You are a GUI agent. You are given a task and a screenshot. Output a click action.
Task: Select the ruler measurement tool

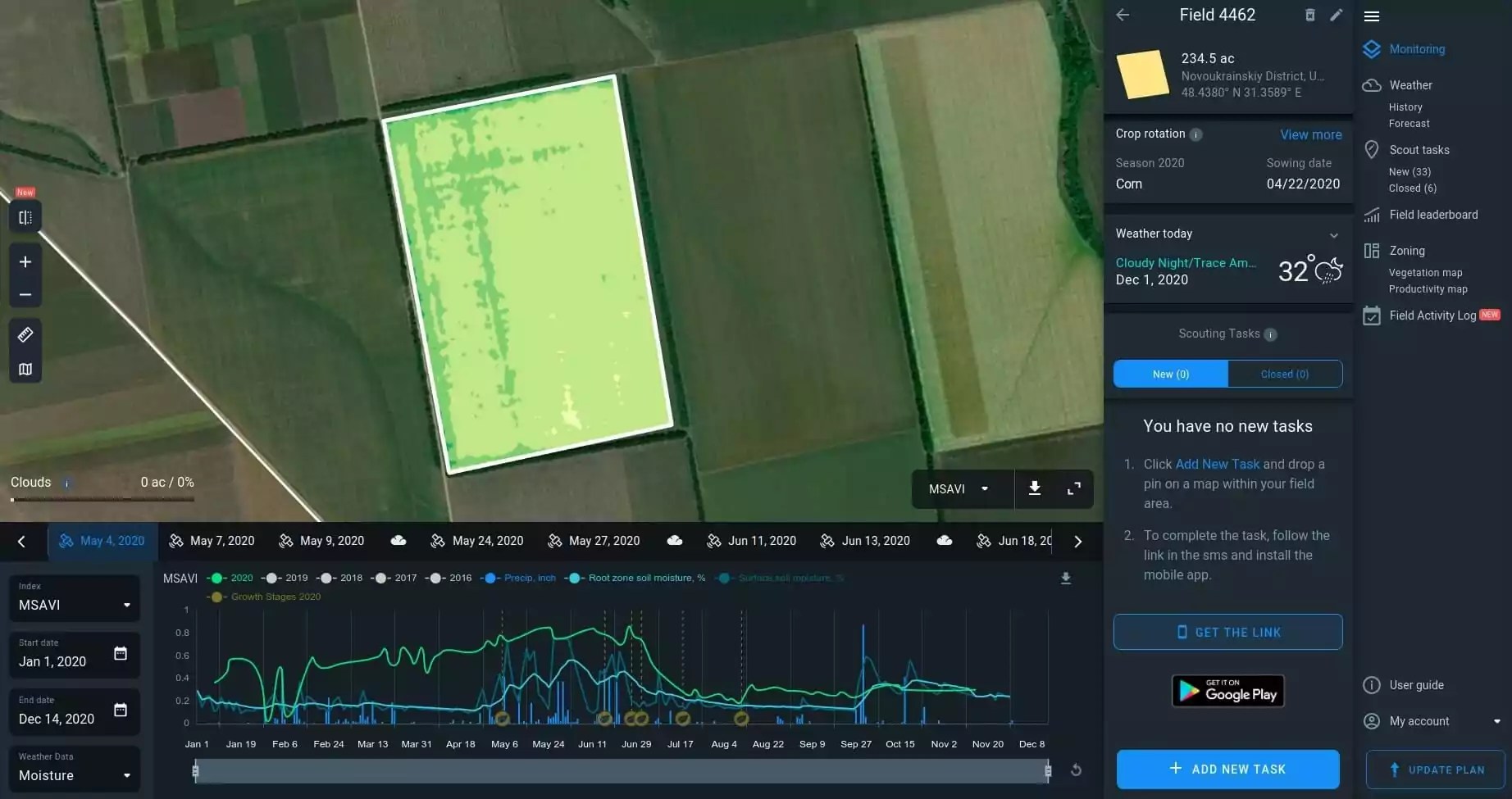25,334
